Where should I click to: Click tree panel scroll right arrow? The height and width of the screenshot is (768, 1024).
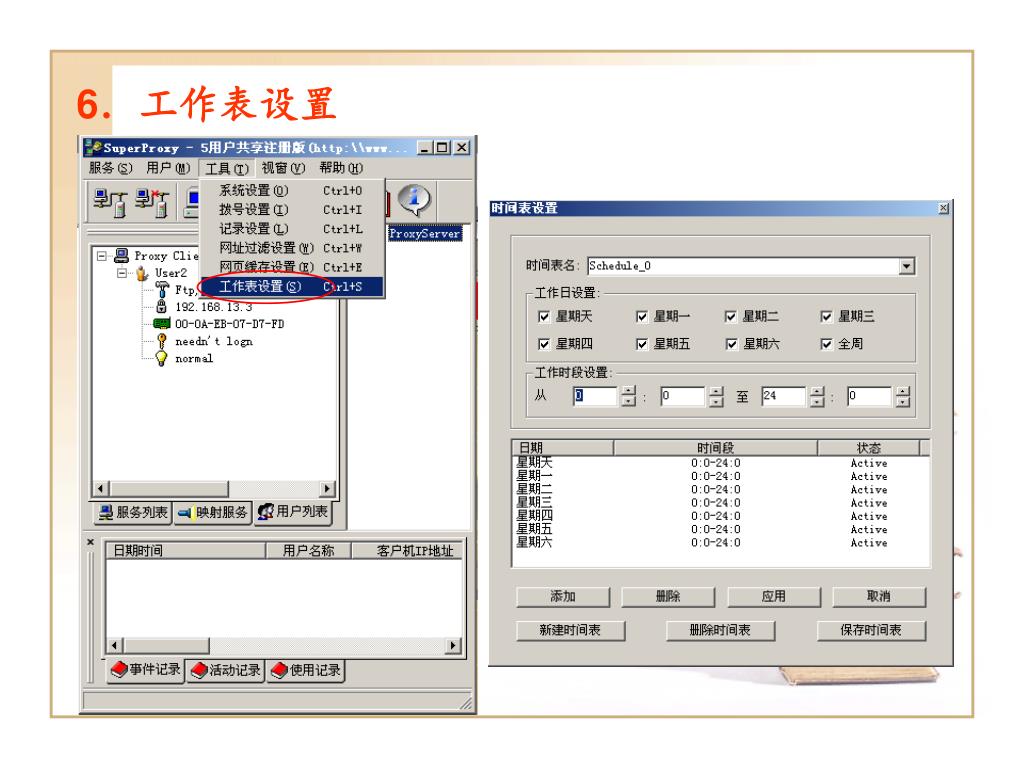click(x=327, y=488)
